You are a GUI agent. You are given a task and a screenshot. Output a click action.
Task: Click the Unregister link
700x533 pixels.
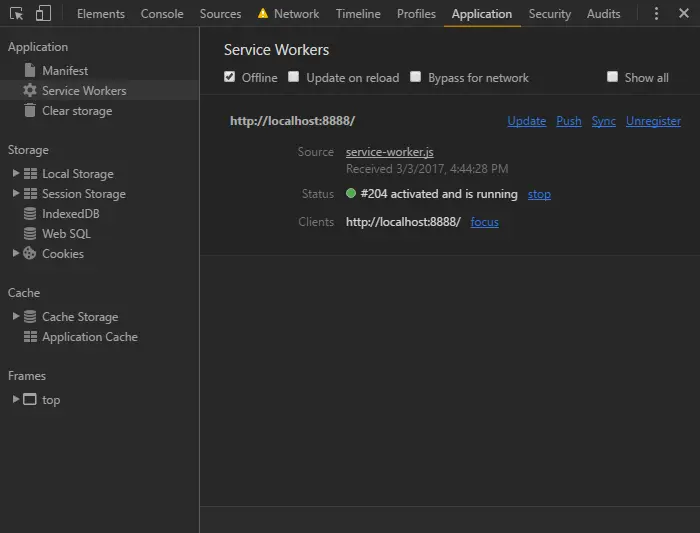(x=653, y=121)
